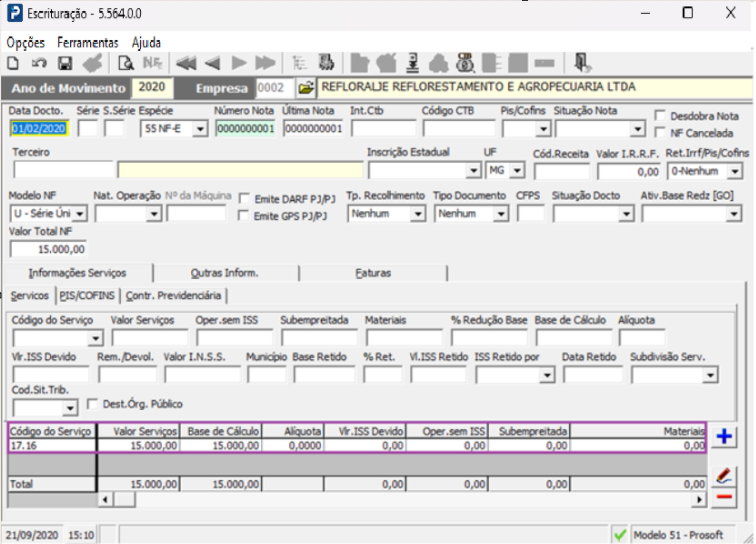
Task: Click the Data Docto. date field
Action: coord(39,129)
